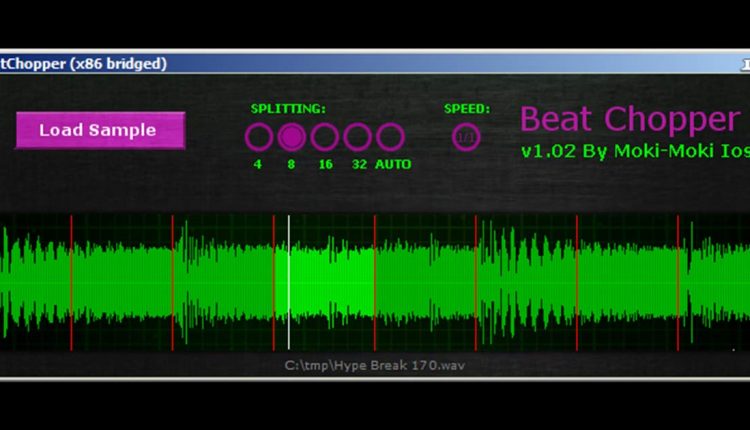Screen dimensions: 750x430
Task: Set splitting to 32 slices
Action: pyautogui.click(x=357, y=137)
